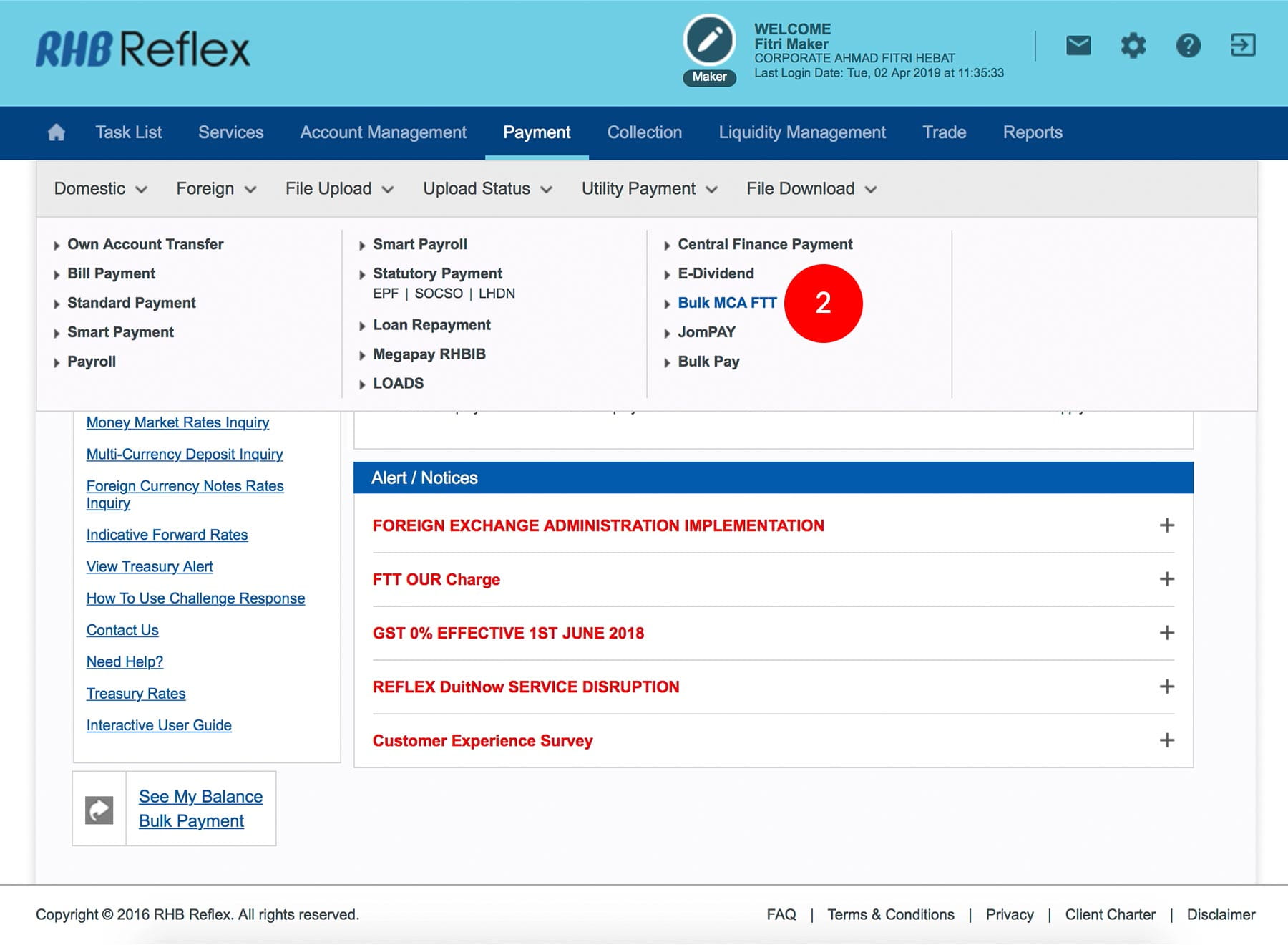The height and width of the screenshot is (945, 1288).
Task: Expand the Utility Payment dropdown
Action: [649, 189]
